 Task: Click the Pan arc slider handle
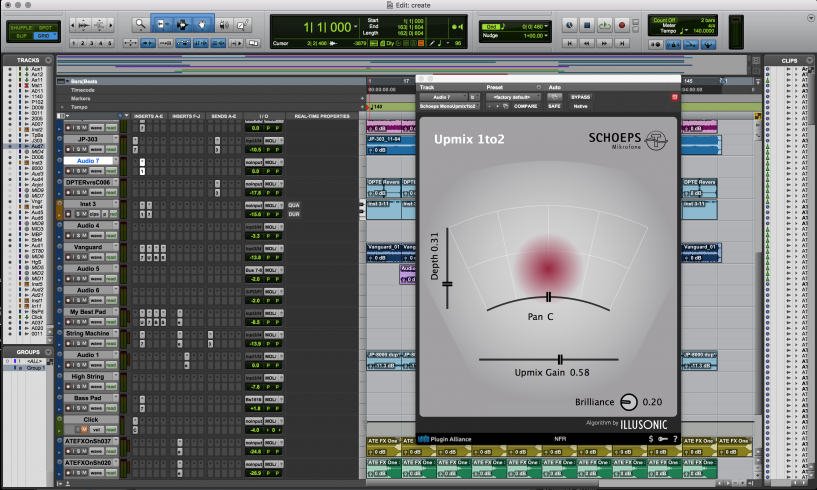click(548, 297)
